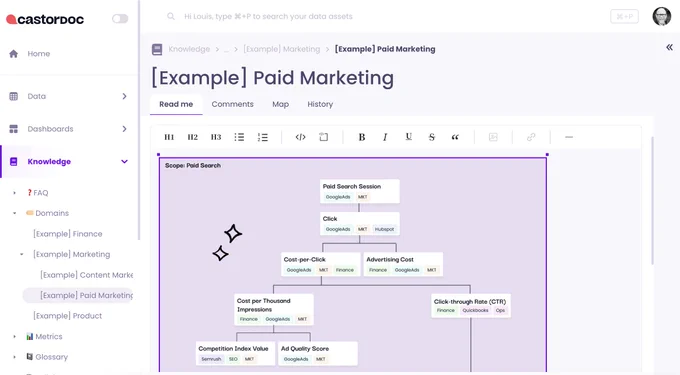
Task: Open [Example] Content Marketing page
Action: click(x=86, y=275)
